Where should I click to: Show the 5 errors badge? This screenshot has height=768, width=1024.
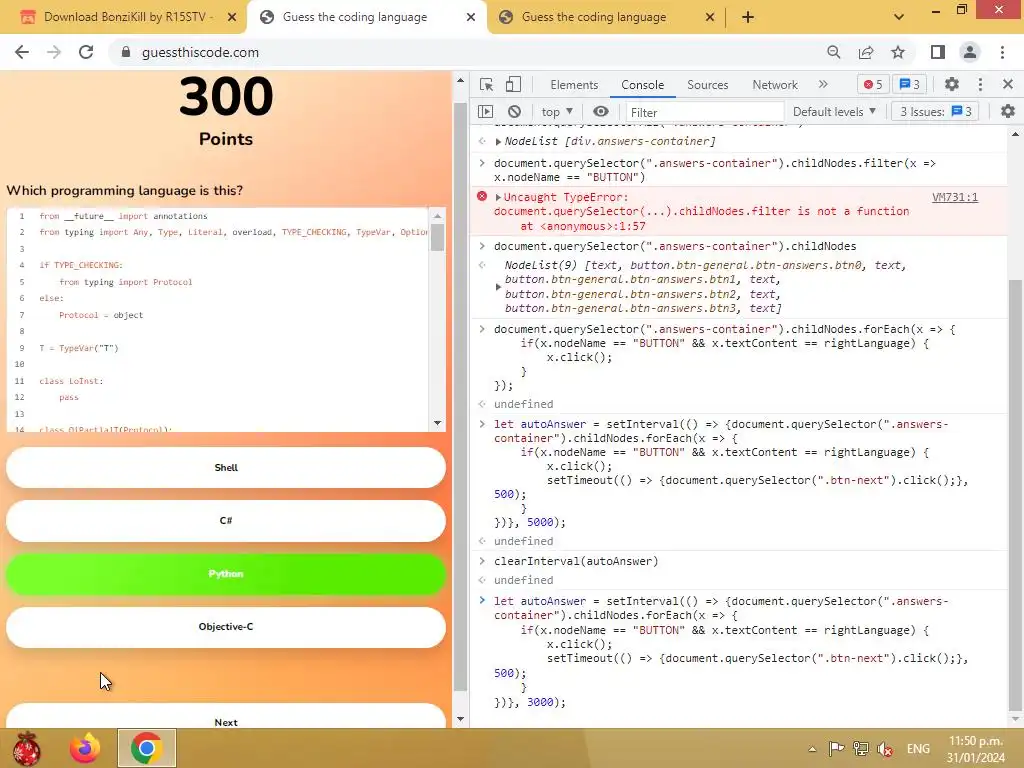click(873, 84)
